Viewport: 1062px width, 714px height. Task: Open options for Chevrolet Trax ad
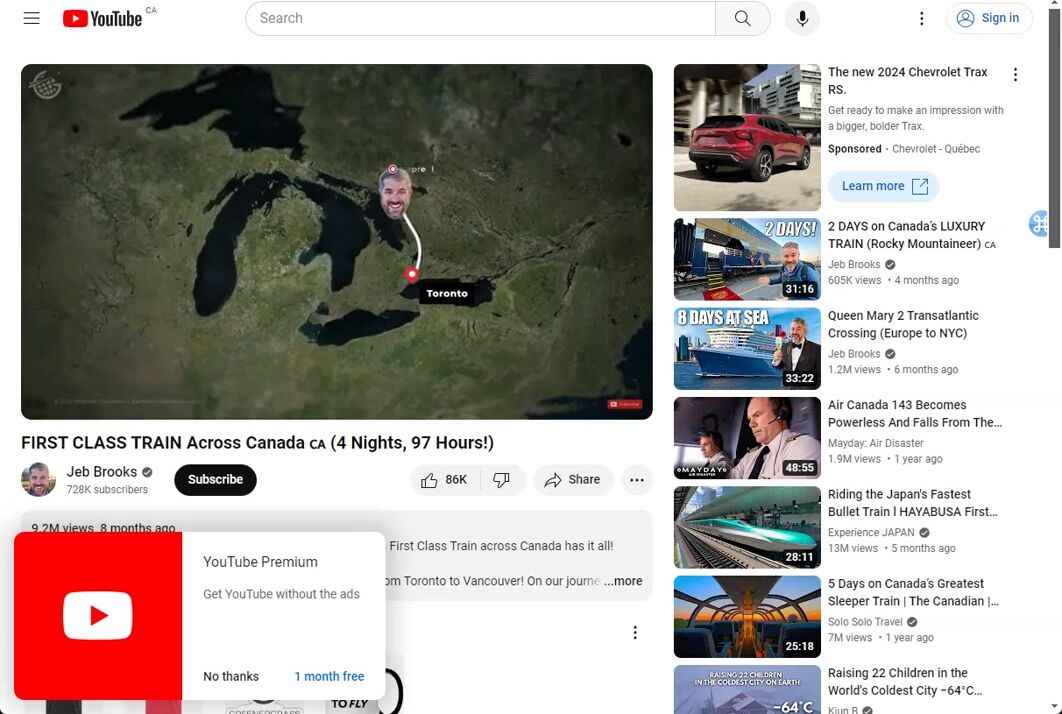(x=1015, y=75)
